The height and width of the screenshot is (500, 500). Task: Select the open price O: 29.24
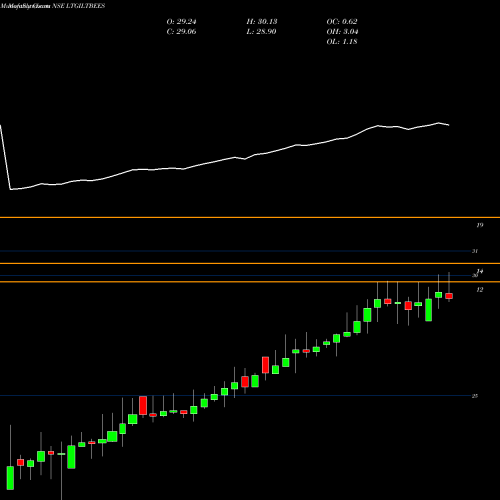(x=181, y=22)
